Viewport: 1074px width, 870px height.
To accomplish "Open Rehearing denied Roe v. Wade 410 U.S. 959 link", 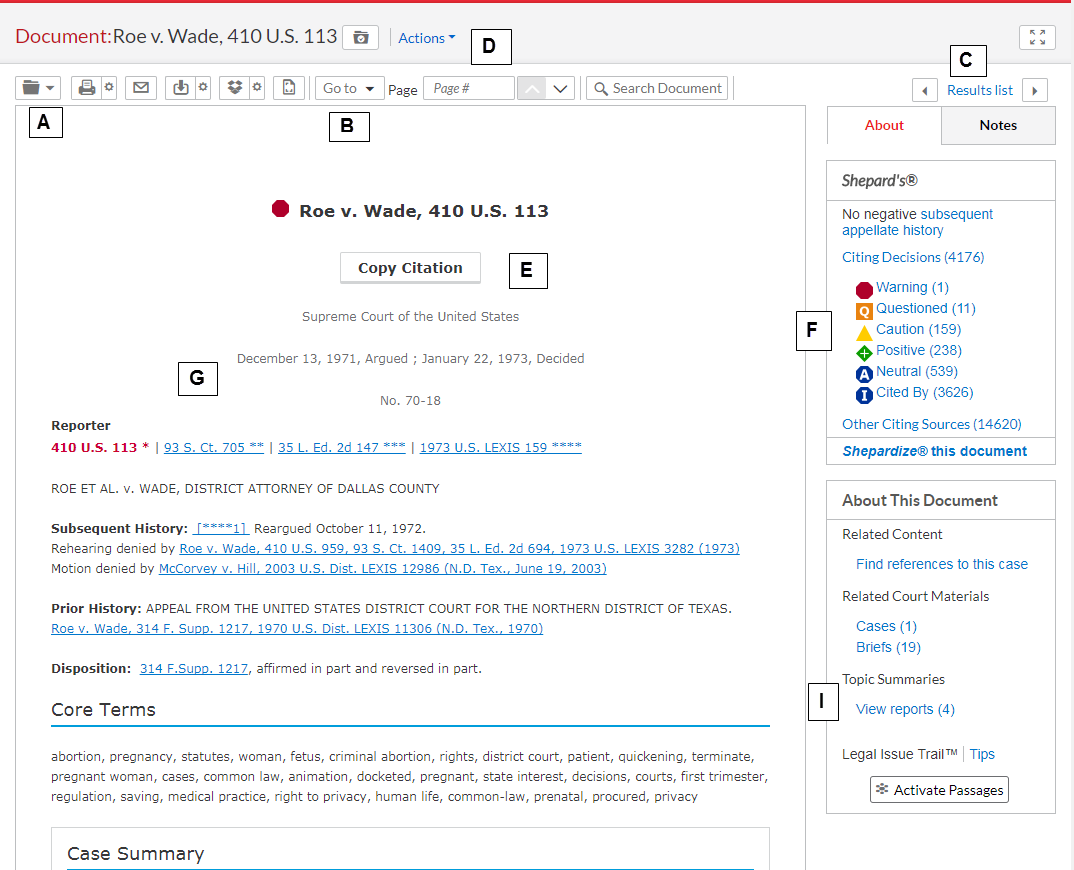I will click(x=460, y=549).
